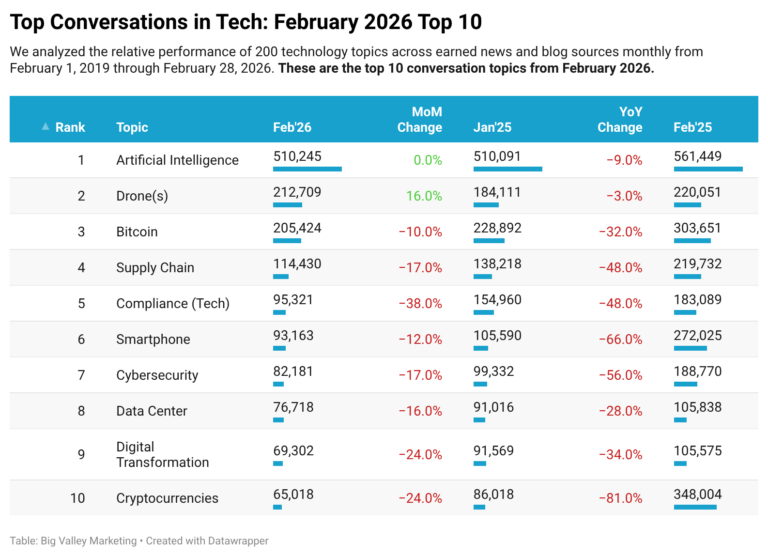Click the blue bar under 348,004
Screen dimensions: 768x557
coord(695,507)
